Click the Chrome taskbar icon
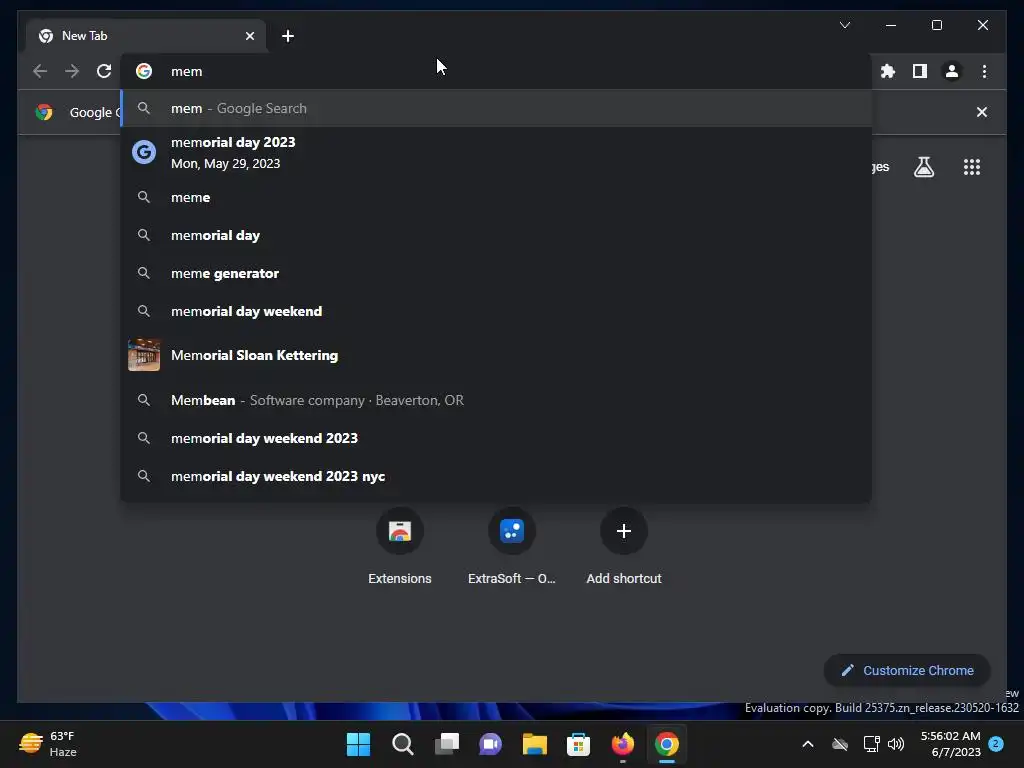The height and width of the screenshot is (768, 1024). tap(667, 744)
